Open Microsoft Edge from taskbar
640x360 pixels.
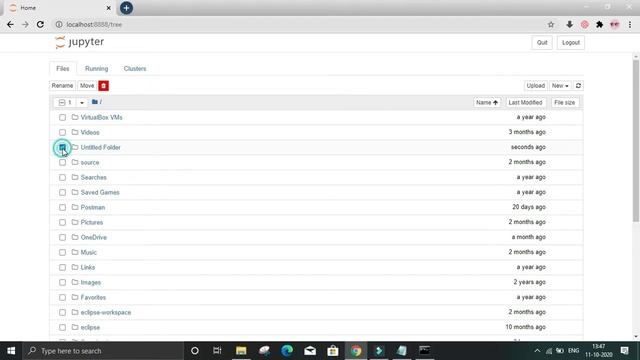point(287,351)
